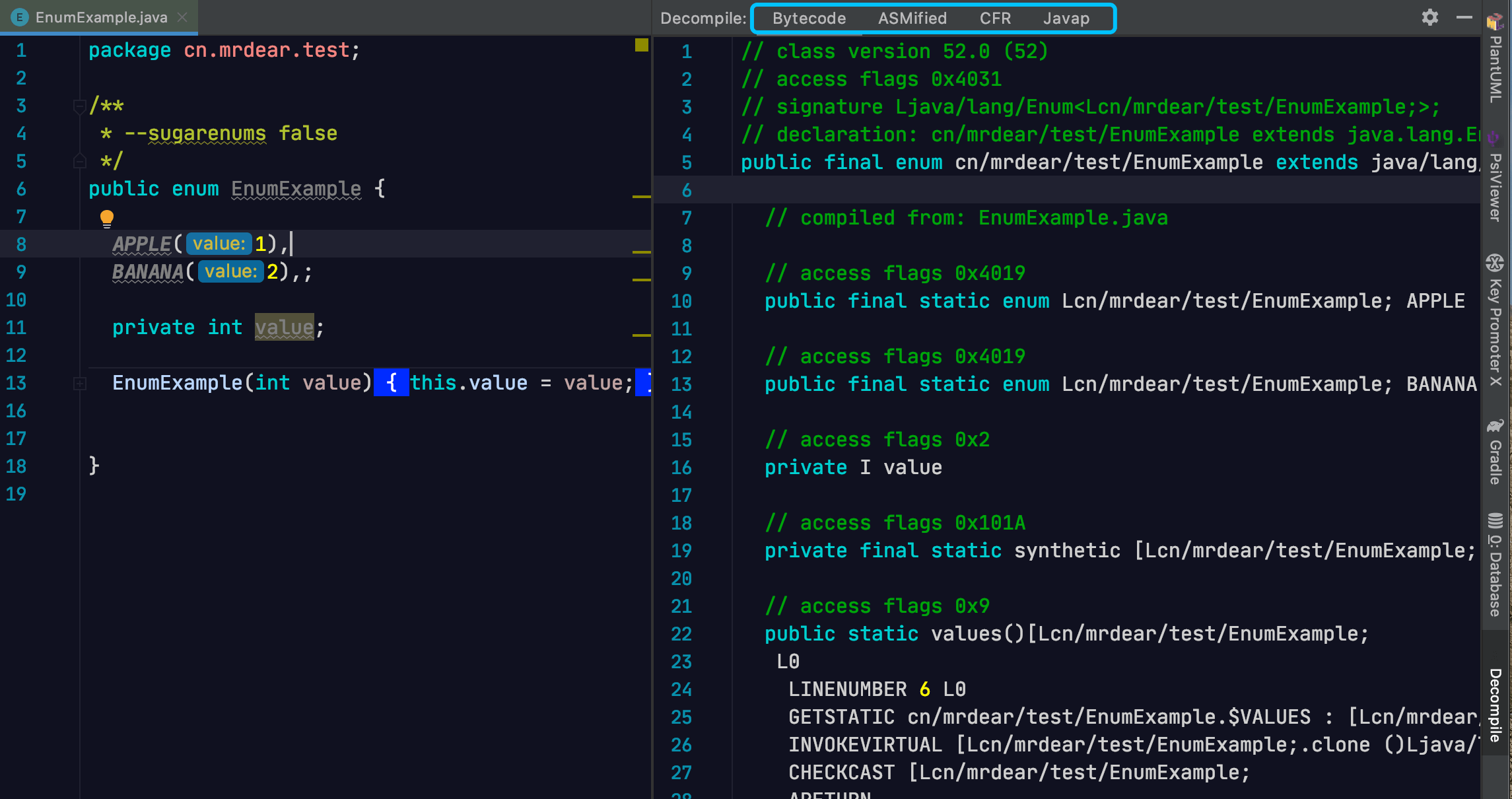Select the Bytecode tab
Image resolution: width=1512 pixels, height=799 pixels.
pos(808,18)
